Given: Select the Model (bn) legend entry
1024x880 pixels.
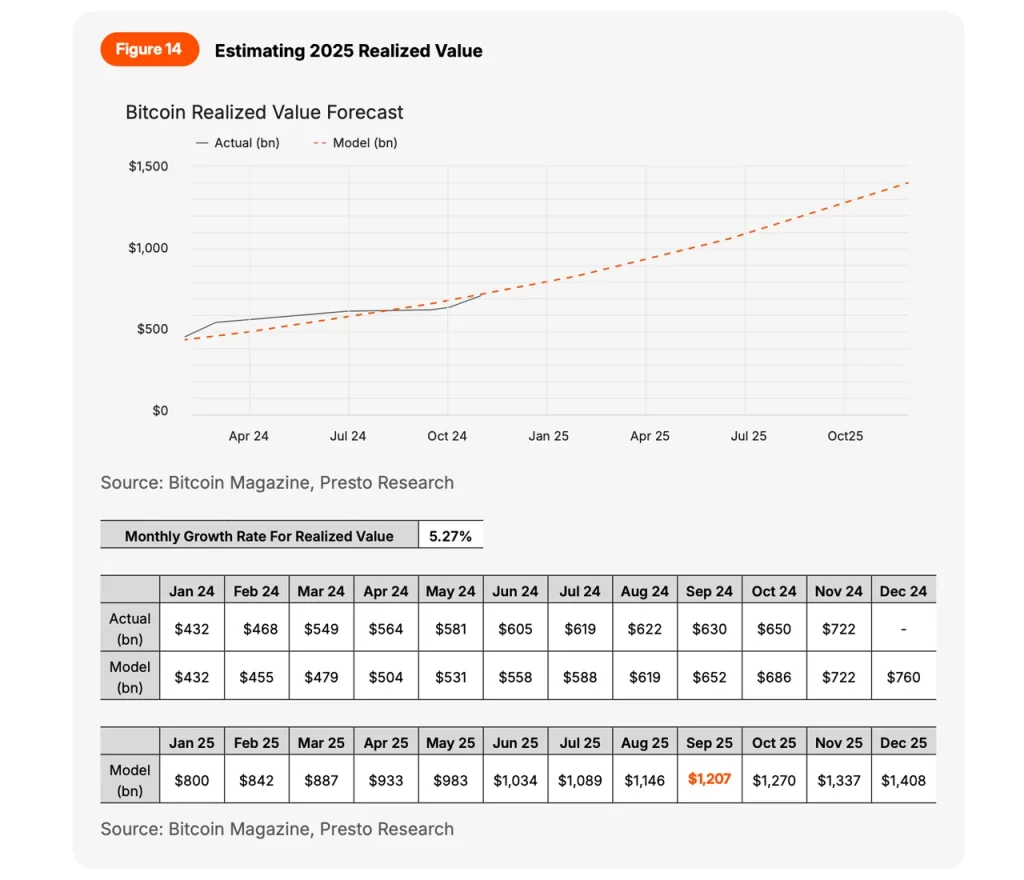Looking at the screenshot, I should tap(355, 143).
